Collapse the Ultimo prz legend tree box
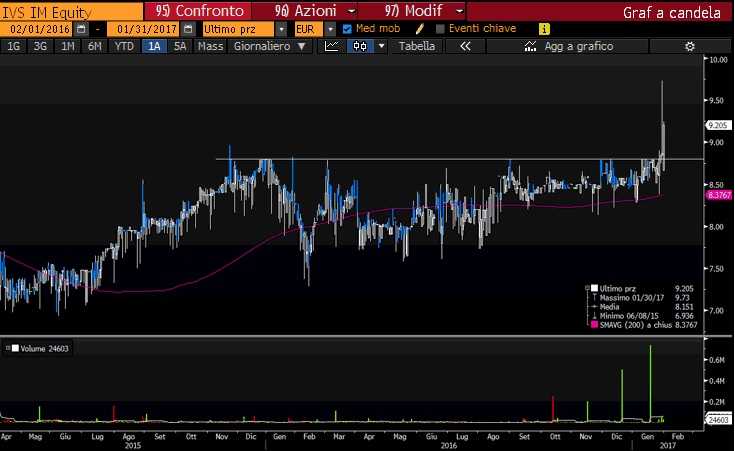The width and height of the screenshot is (735, 451). pyautogui.click(x=586, y=288)
